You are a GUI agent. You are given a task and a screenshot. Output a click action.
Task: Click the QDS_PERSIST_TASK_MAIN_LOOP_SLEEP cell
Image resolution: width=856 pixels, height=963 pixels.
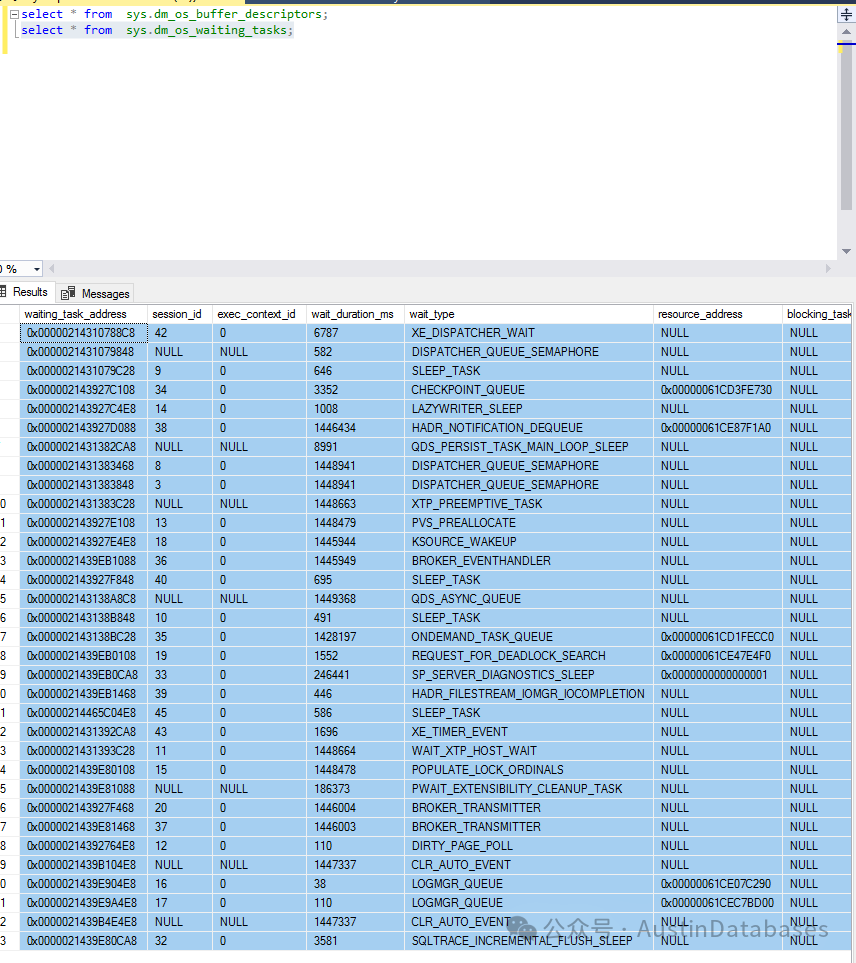click(529, 447)
